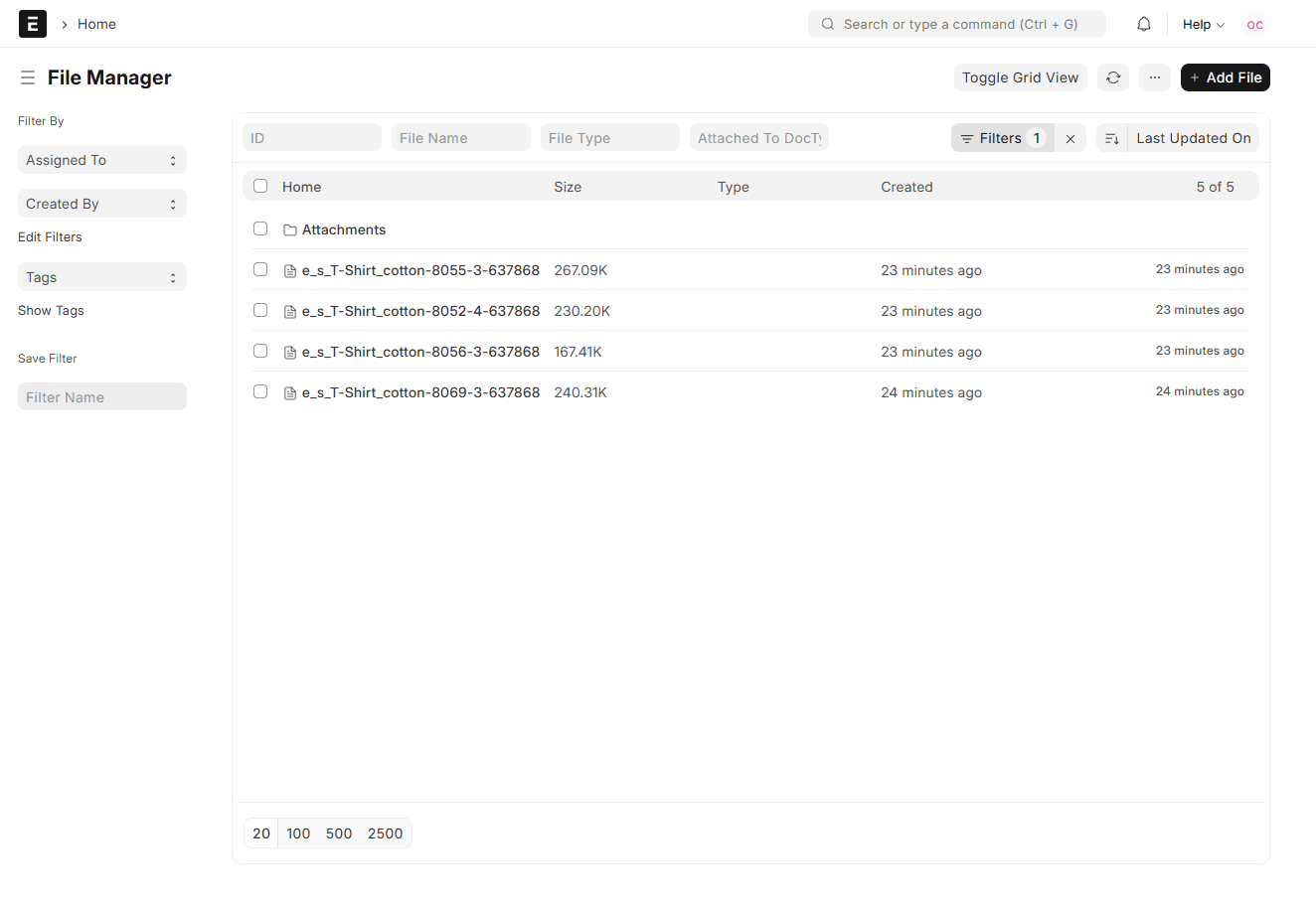This screenshot has width=1316, height=909.
Task: Open file e_s_T-Shirt_cotton-8069-3-637868
Action: (x=420, y=392)
